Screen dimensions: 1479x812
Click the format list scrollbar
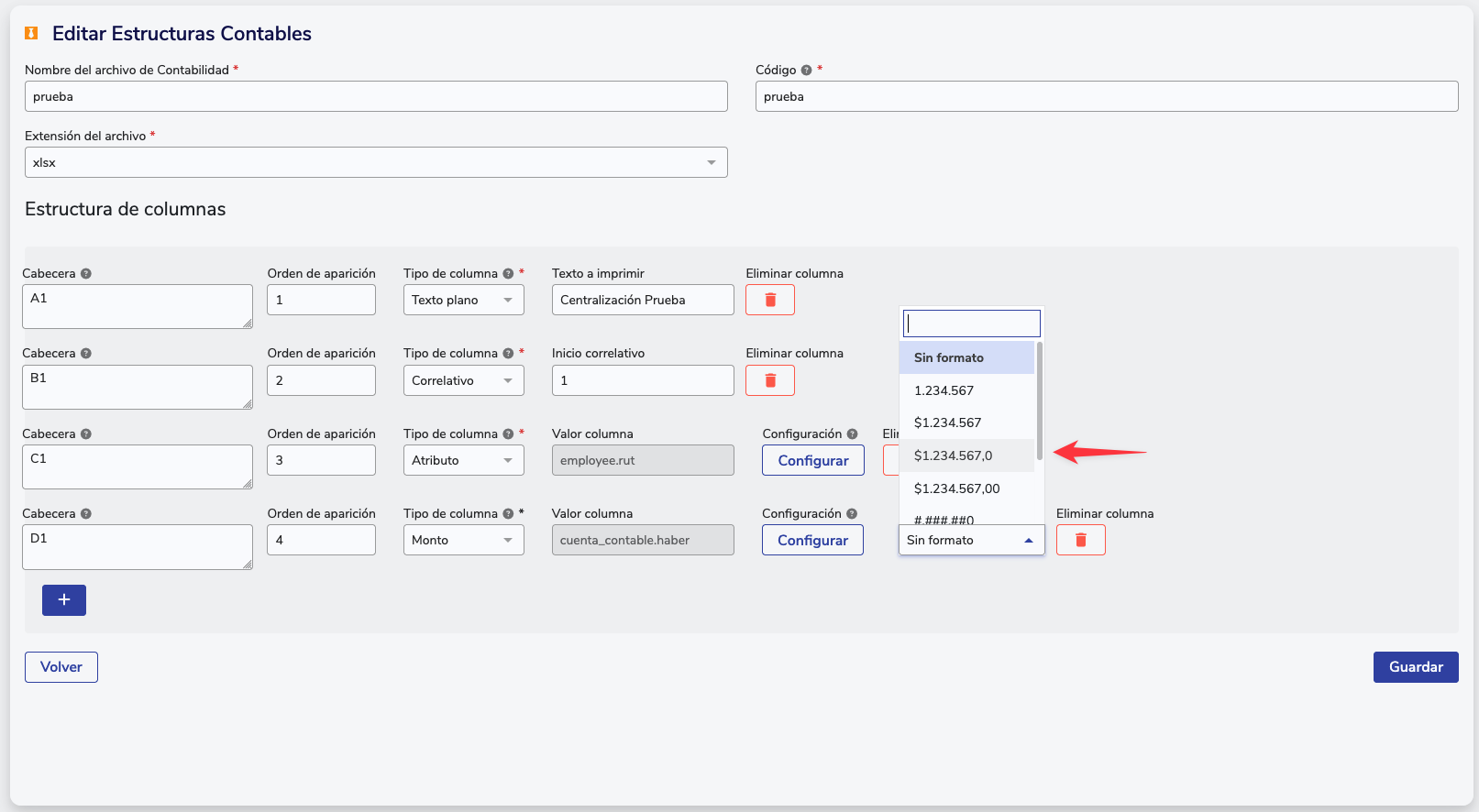(x=1039, y=401)
